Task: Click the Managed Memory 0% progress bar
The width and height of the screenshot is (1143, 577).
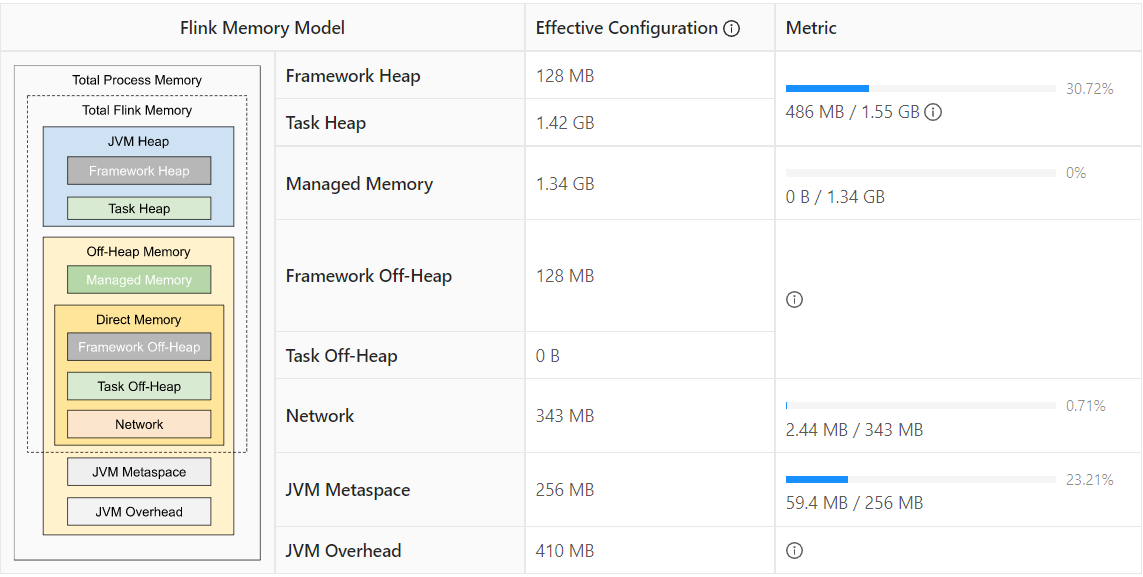Action: pyautogui.click(x=920, y=173)
